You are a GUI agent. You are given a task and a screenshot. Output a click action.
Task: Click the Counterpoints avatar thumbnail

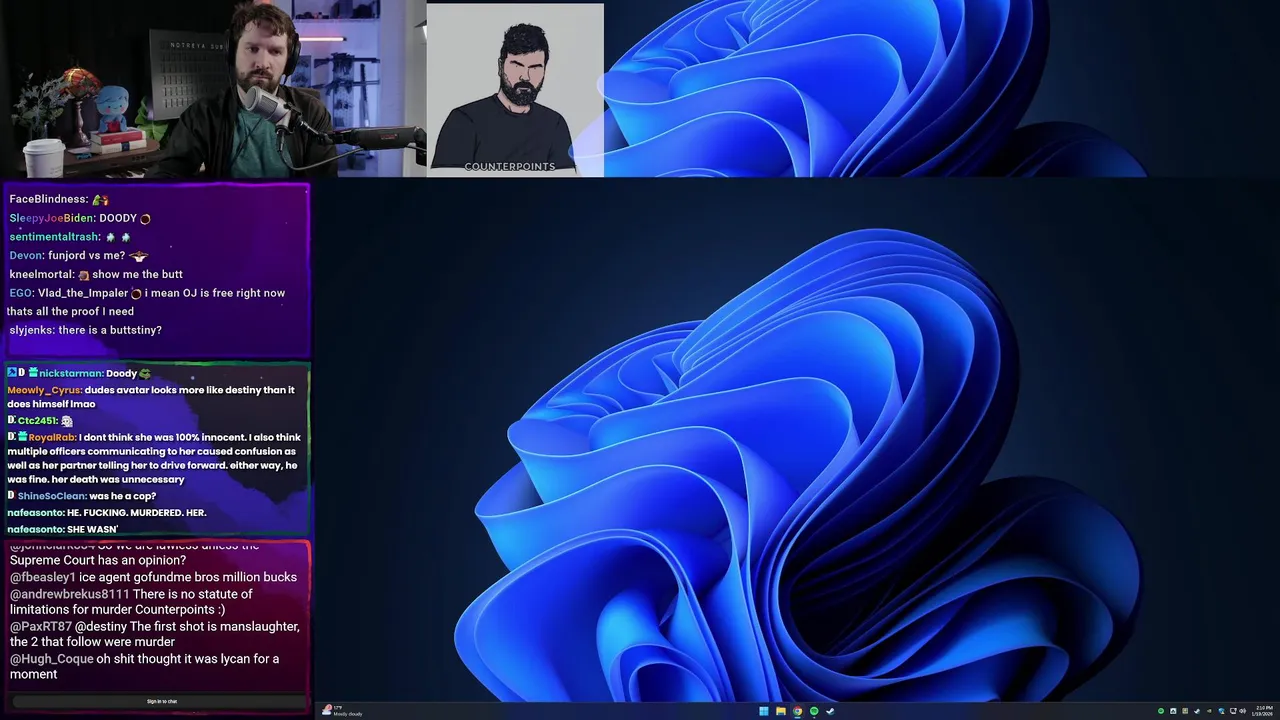[515, 89]
